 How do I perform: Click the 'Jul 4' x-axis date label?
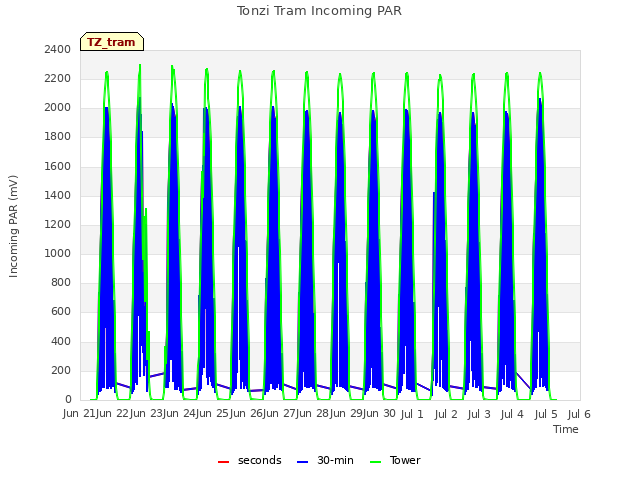[512, 414]
